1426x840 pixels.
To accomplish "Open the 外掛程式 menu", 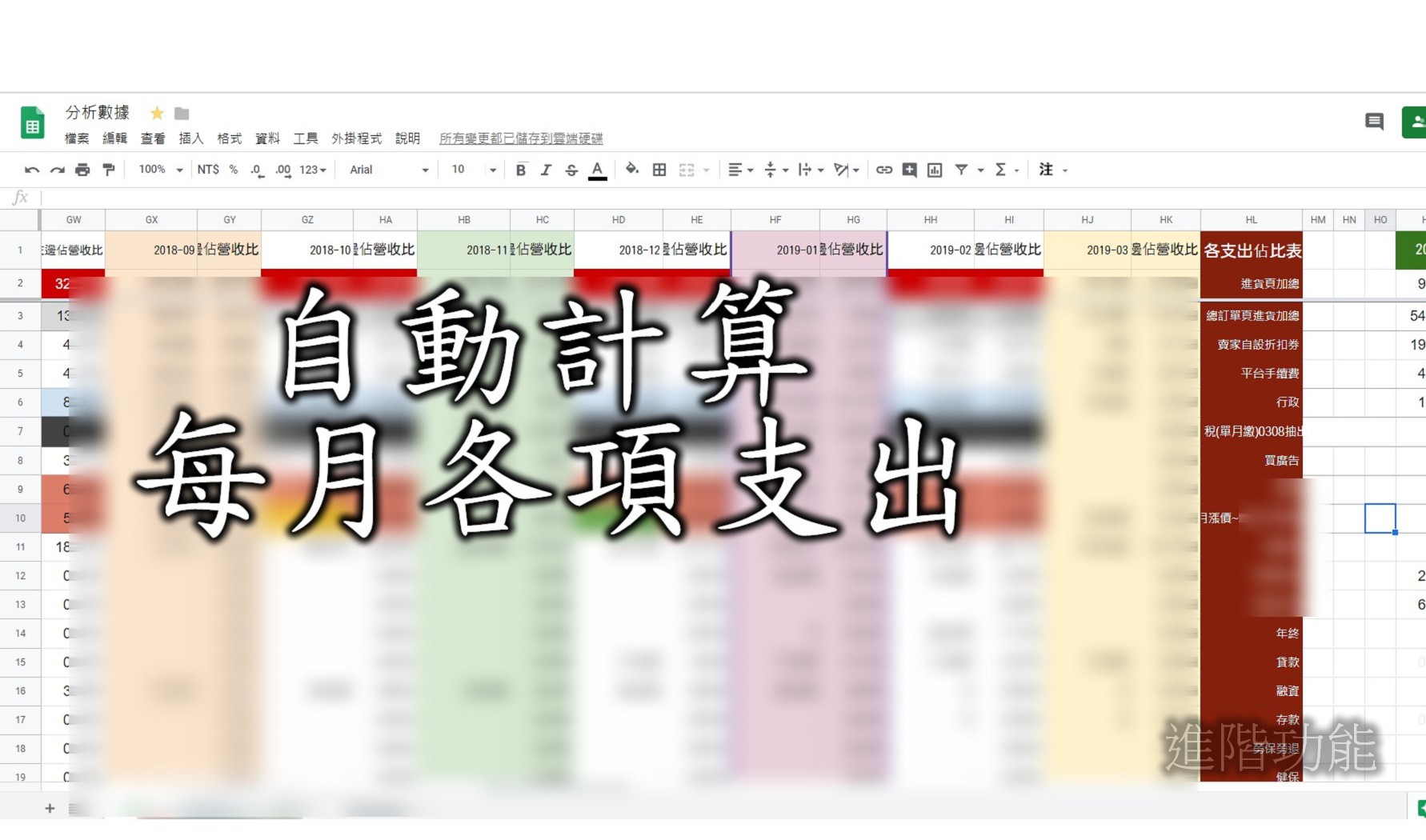I will 357,138.
